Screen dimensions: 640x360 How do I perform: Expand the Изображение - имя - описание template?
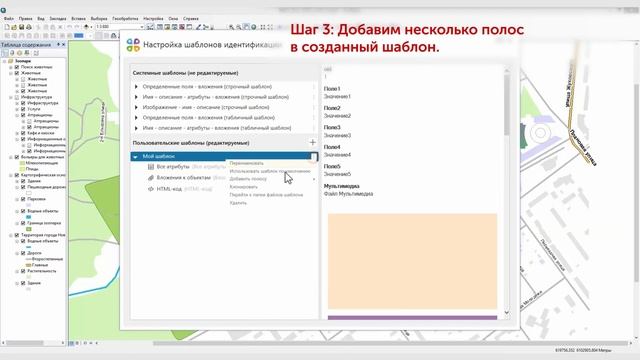tap(136, 107)
